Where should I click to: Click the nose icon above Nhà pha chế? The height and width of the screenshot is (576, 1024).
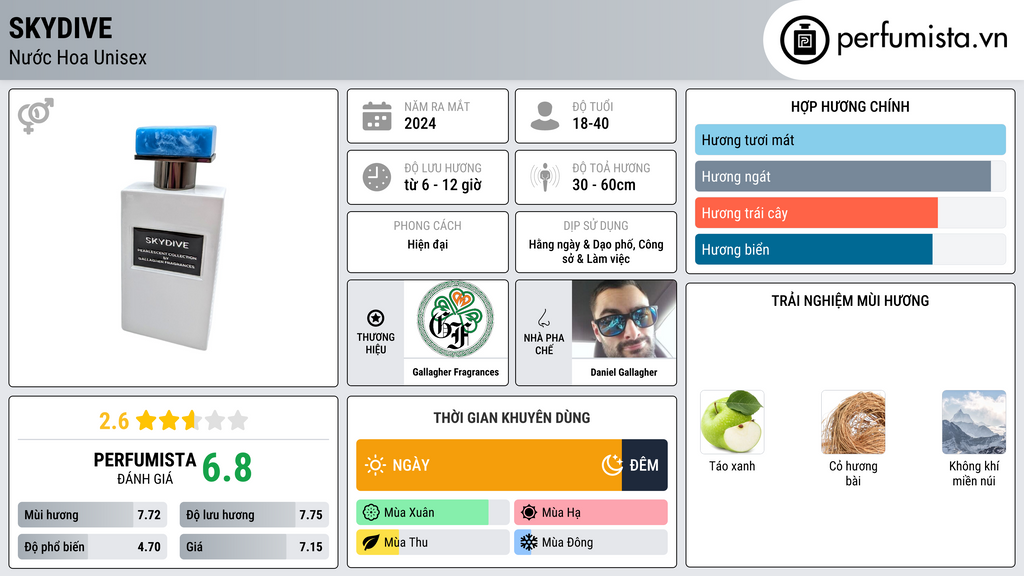543,318
